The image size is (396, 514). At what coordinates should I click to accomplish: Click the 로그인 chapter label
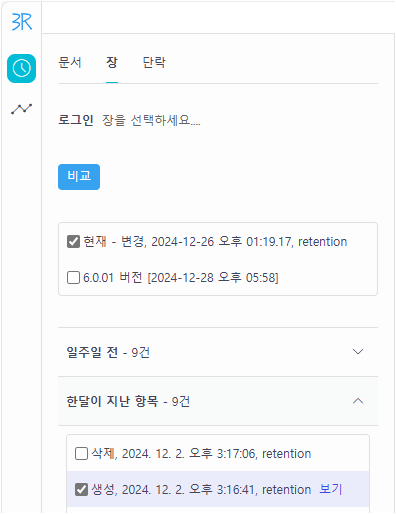click(x=76, y=120)
